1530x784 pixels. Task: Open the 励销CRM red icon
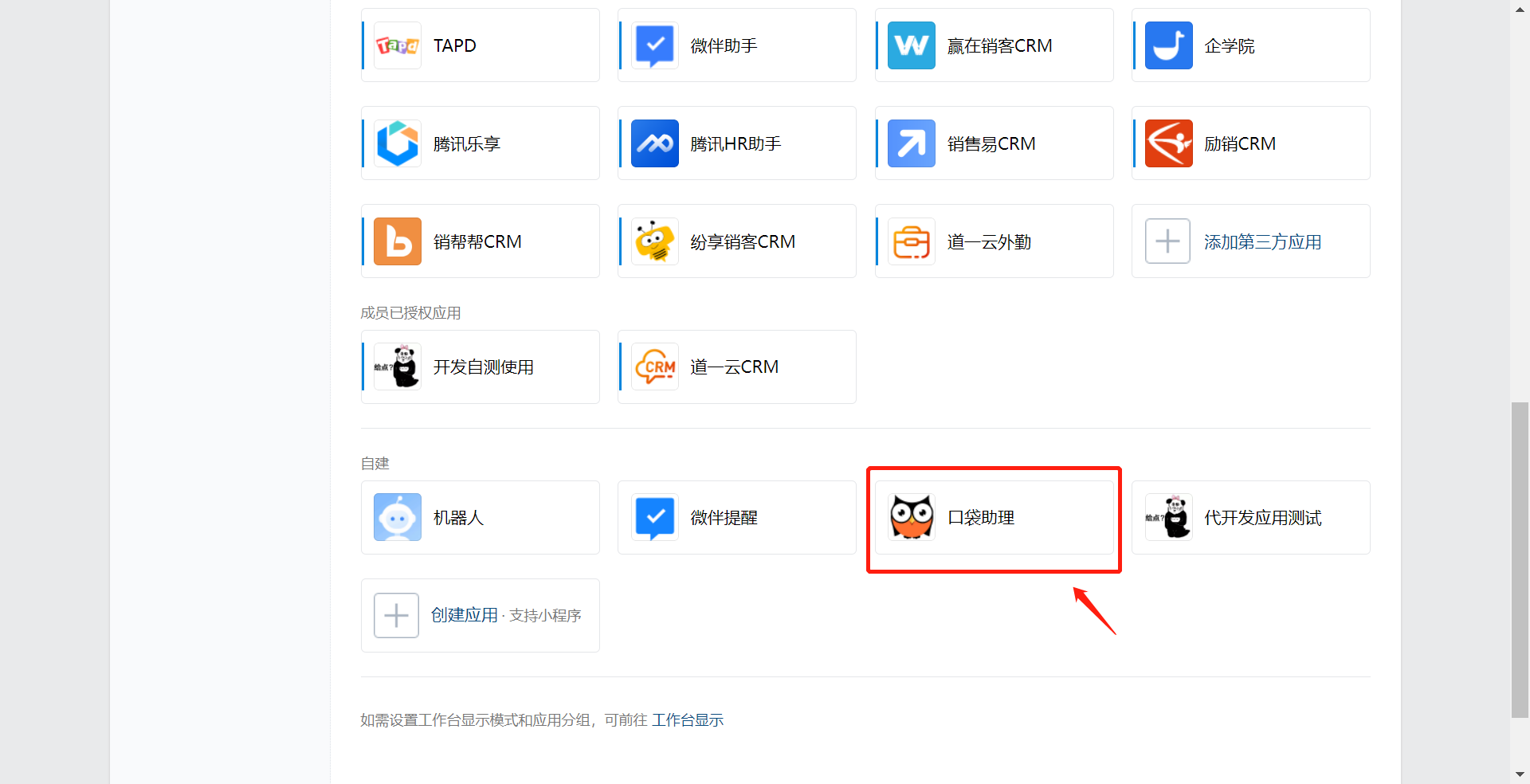pyautogui.click(x=1169, y=143)
